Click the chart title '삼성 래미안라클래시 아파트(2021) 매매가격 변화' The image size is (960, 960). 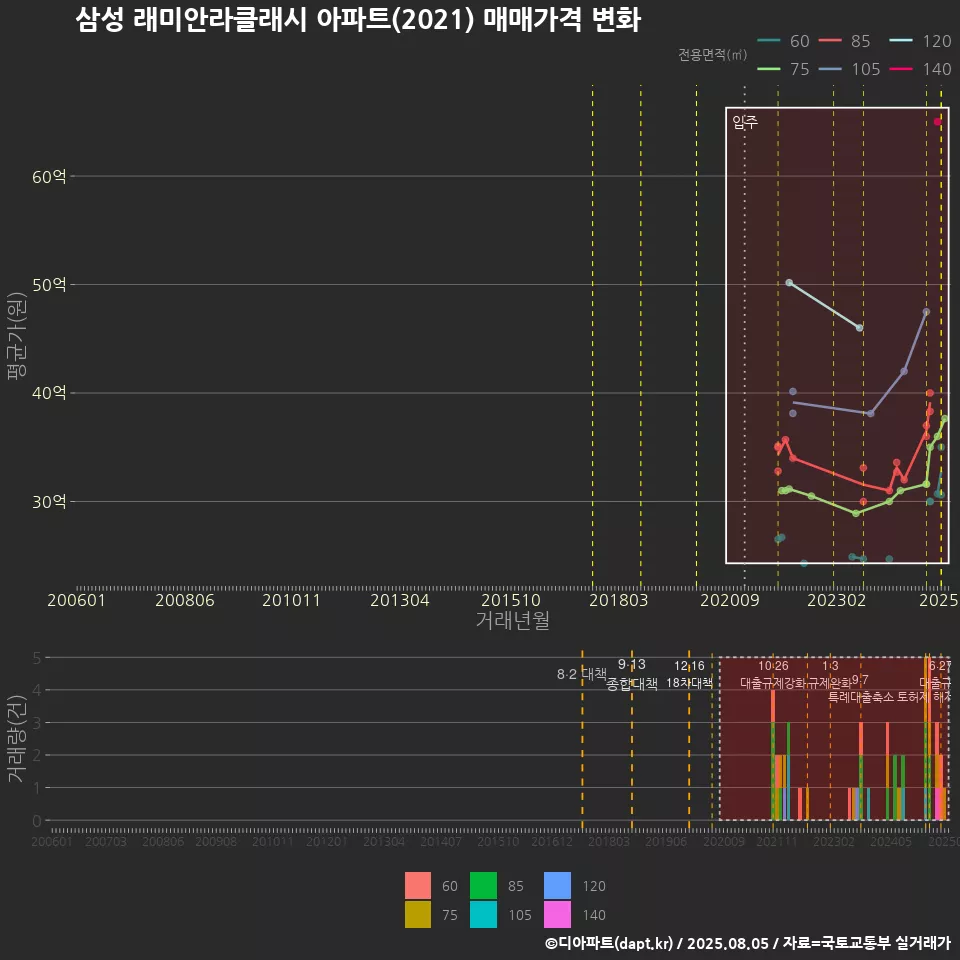pyautogui.click(x=358, y=19)
